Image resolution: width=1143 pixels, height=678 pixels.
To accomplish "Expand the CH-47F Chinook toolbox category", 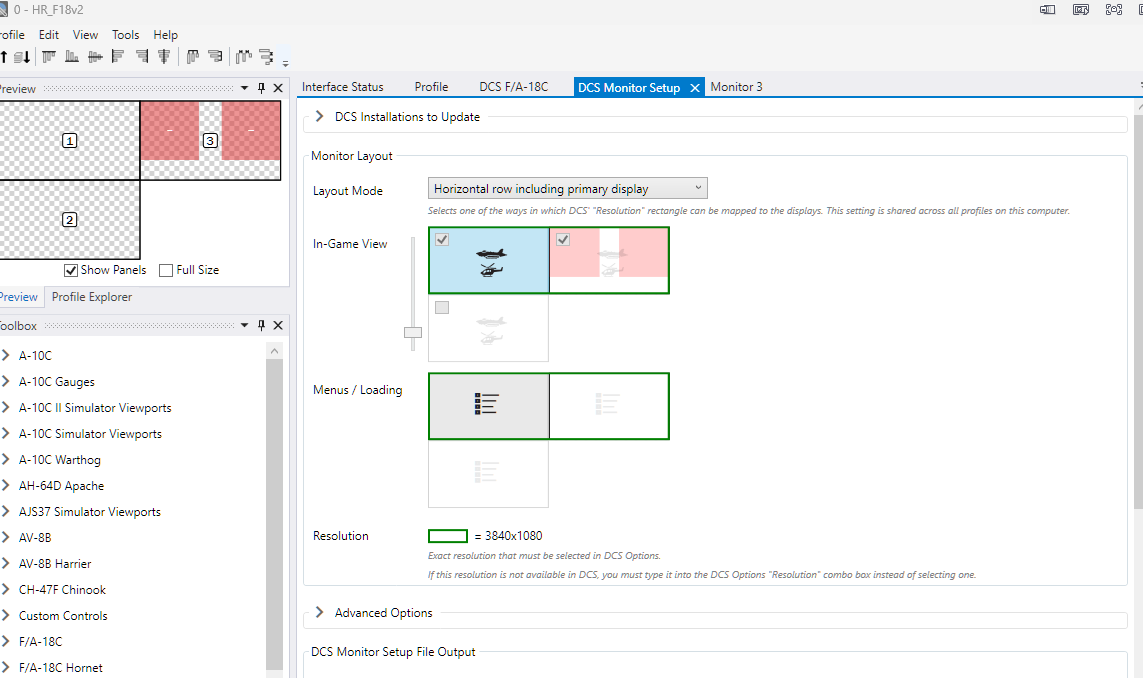I will tap(6, 589).
